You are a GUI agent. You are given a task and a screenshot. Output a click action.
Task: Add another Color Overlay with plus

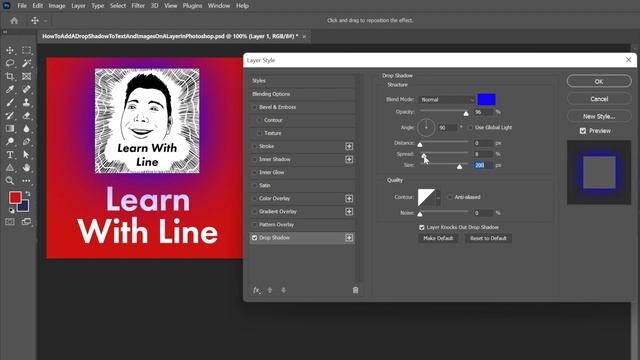point(349,198)
